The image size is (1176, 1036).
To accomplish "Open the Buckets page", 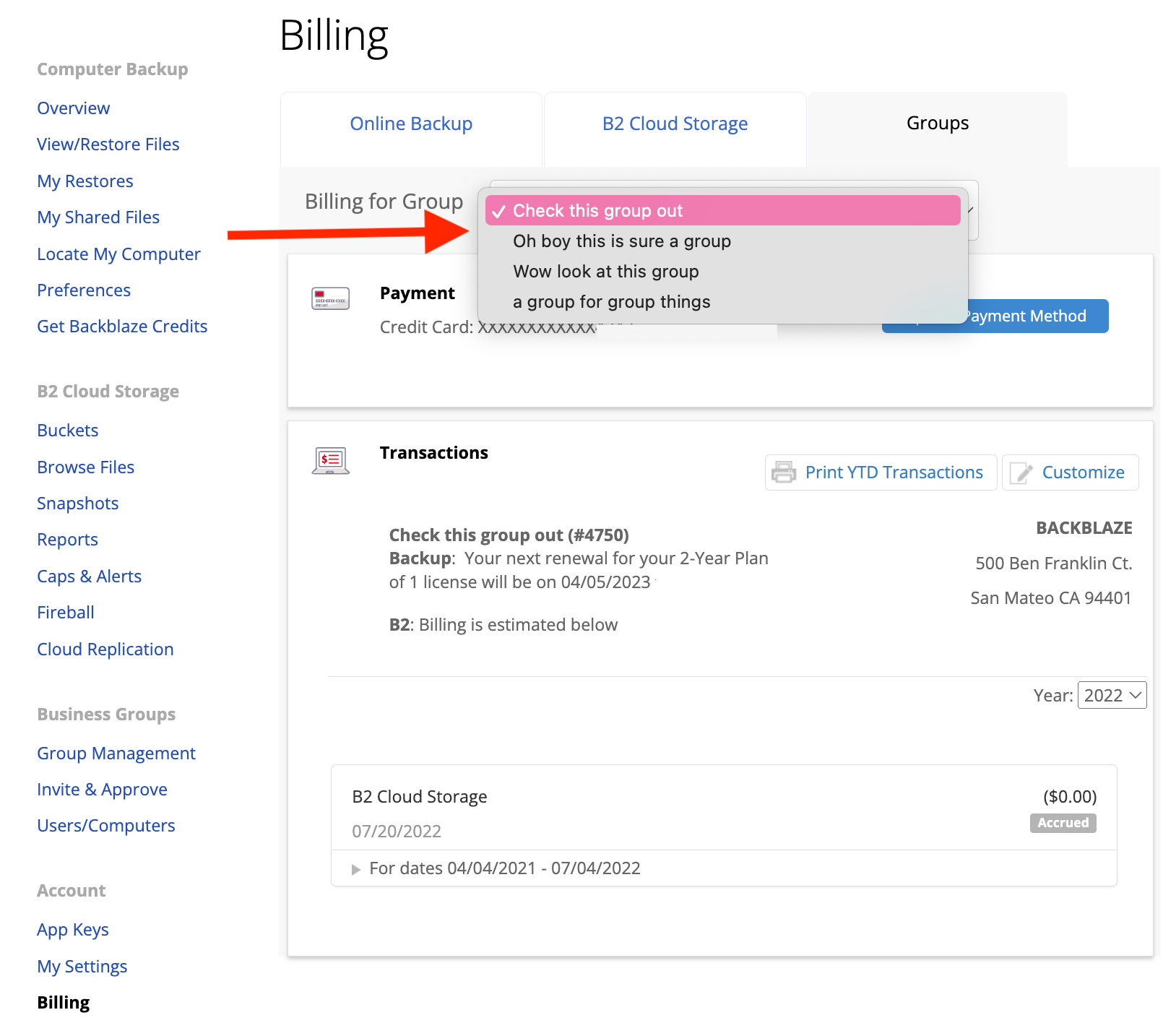I will (x=68, y=431).
